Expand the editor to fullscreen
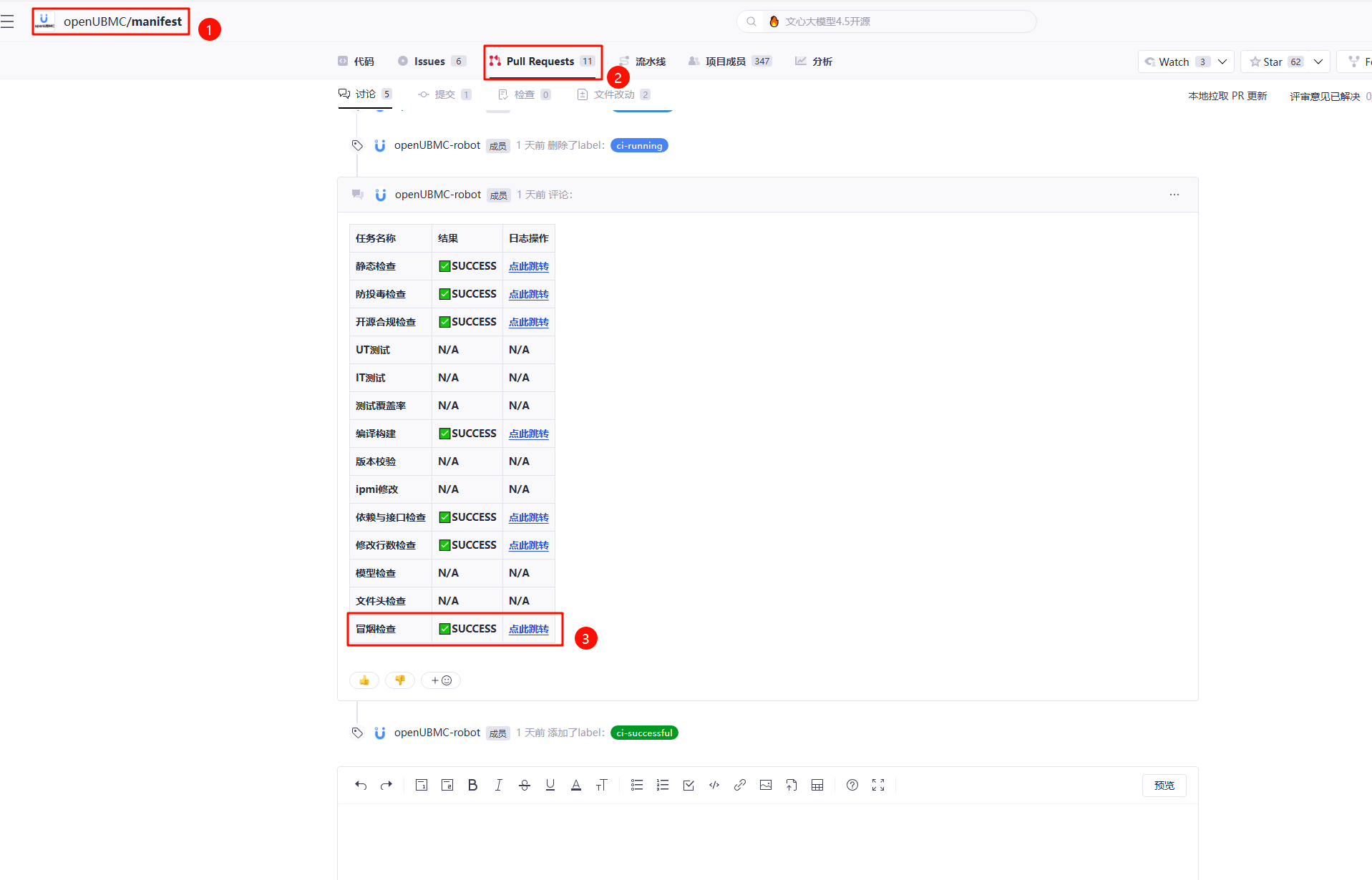 click(x=878, y=786)
